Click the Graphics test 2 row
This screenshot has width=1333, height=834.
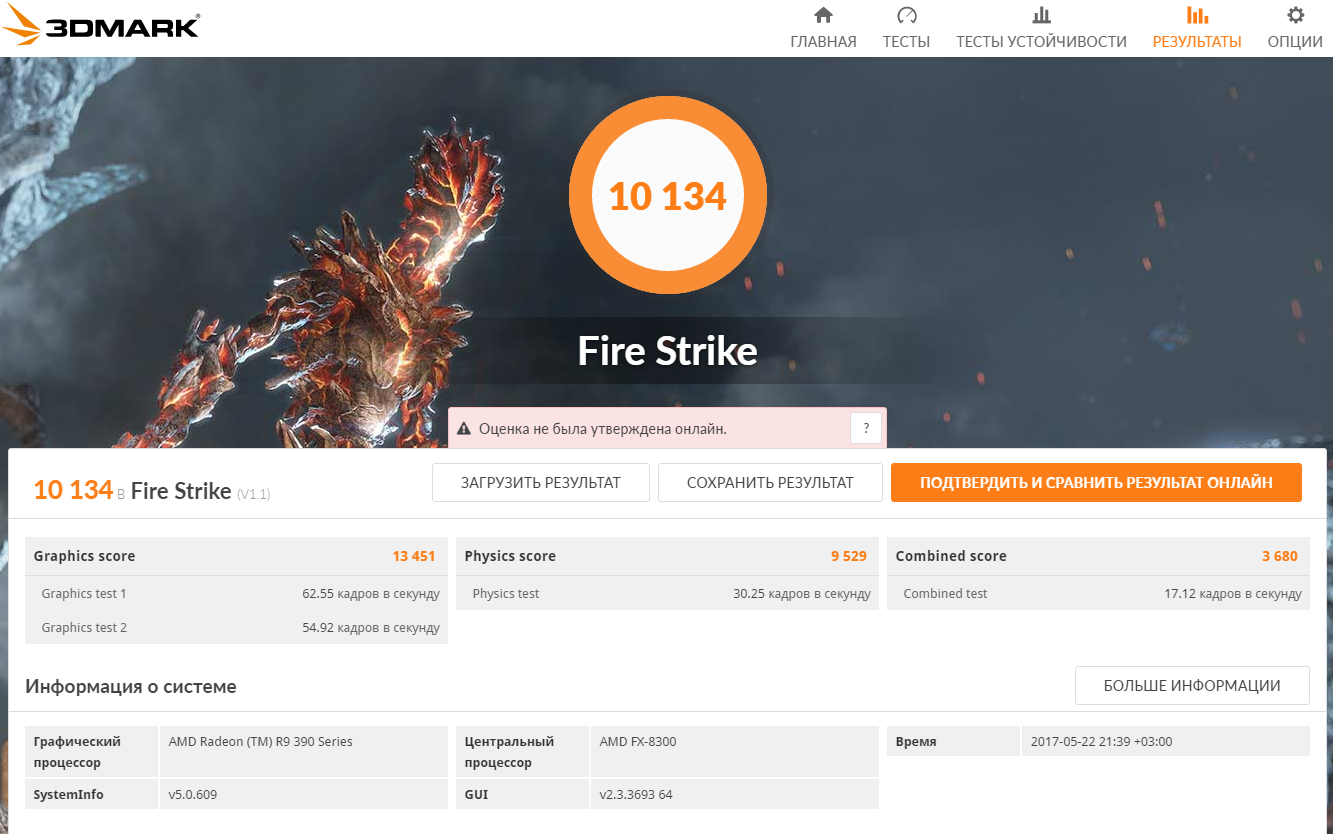coord(236,627)
